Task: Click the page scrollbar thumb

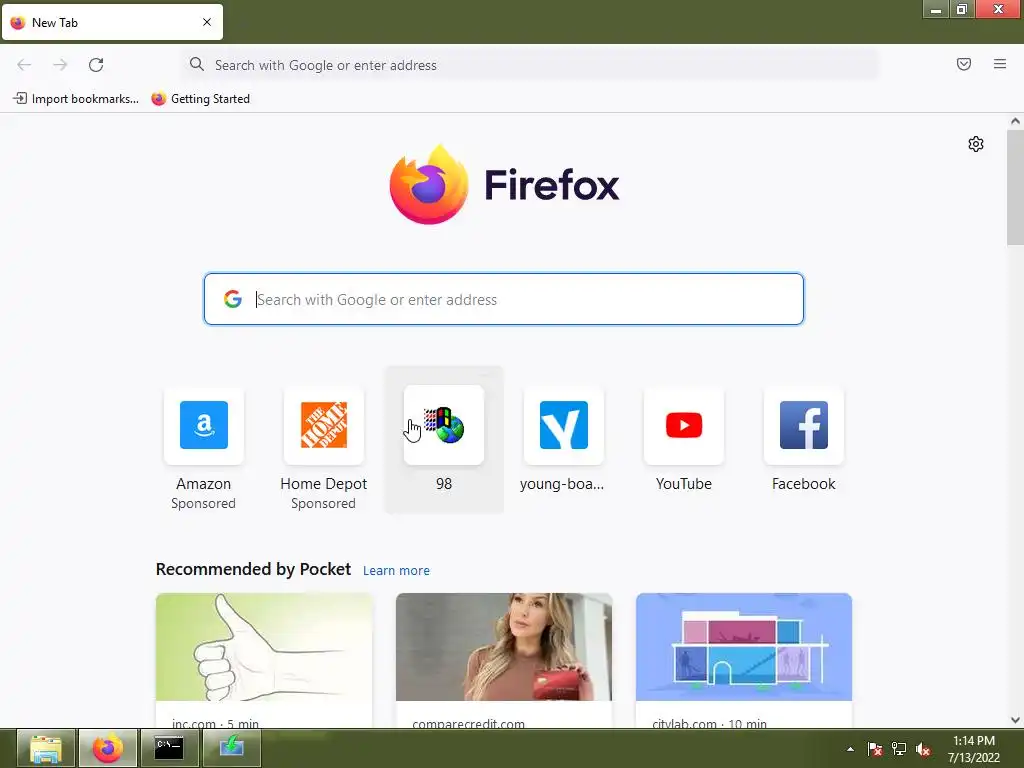Action: point(1015,187)
